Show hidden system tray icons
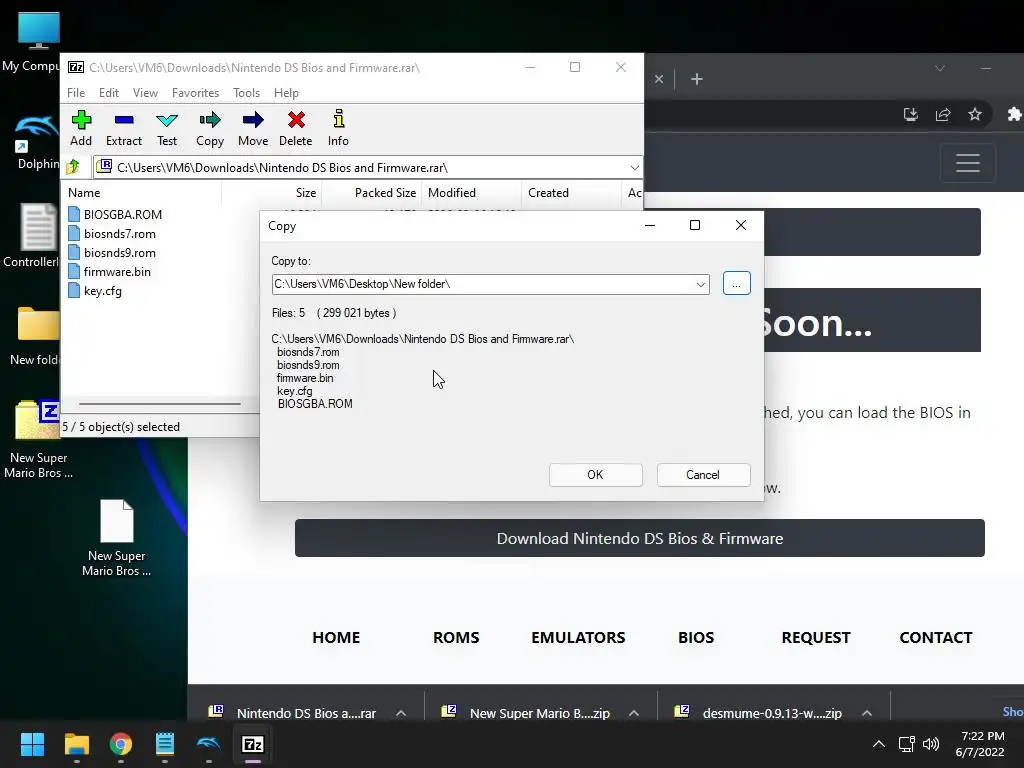Screen dimensions: 1024x768 (x=879, y=744)
